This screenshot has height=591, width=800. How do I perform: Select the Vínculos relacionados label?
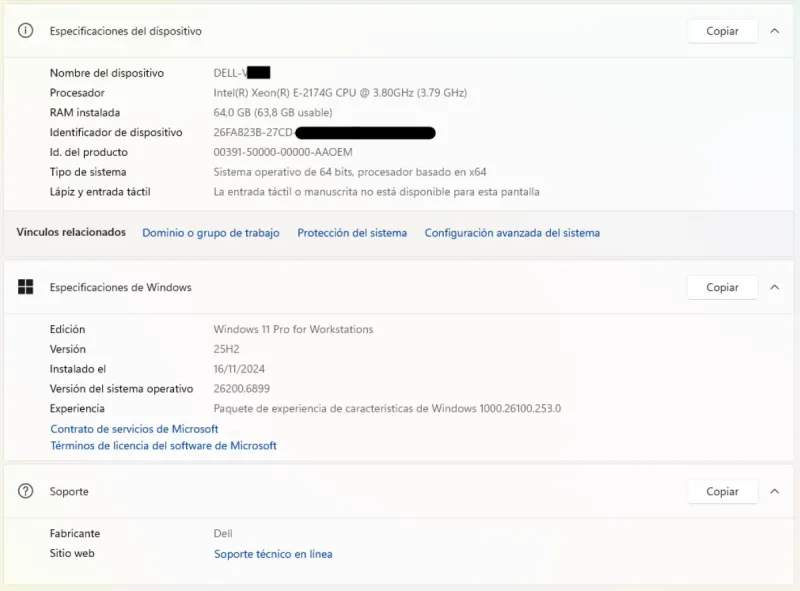(71, 232)
